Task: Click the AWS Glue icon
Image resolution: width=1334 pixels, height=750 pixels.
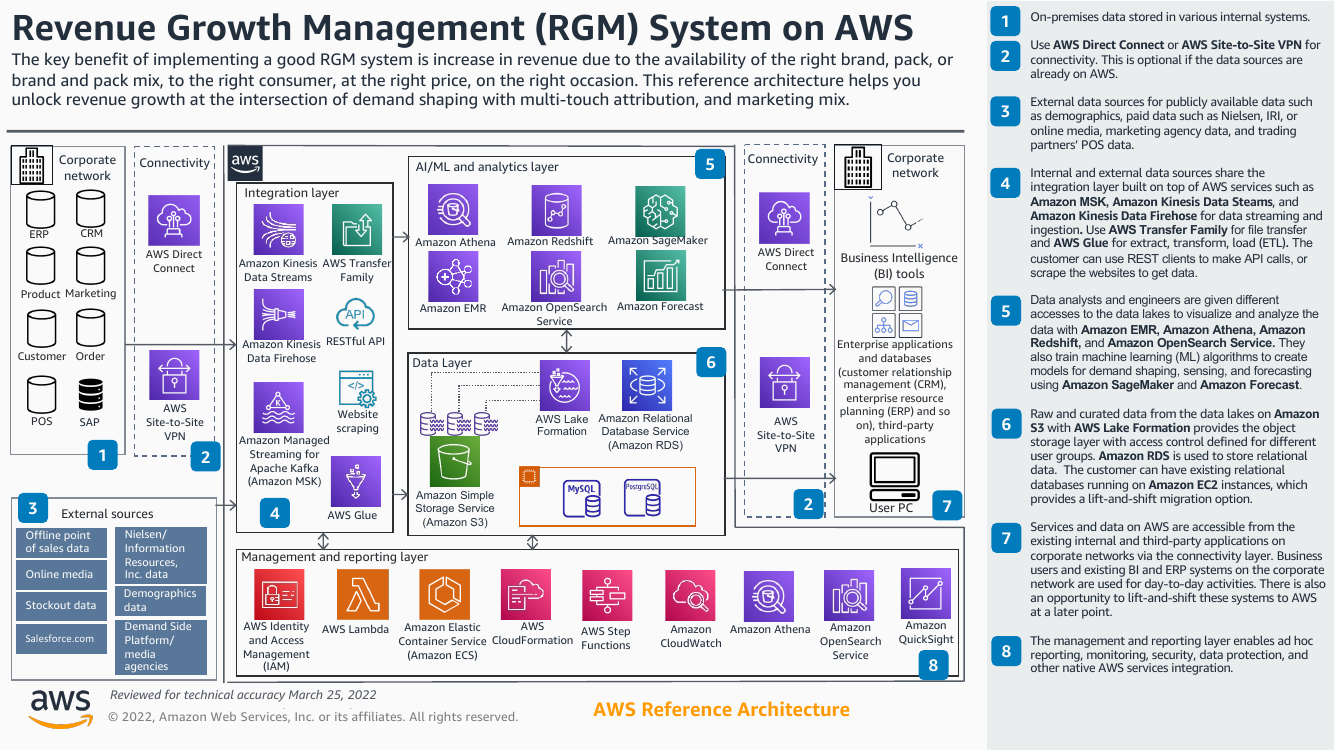Action: [x=354, y=482]
